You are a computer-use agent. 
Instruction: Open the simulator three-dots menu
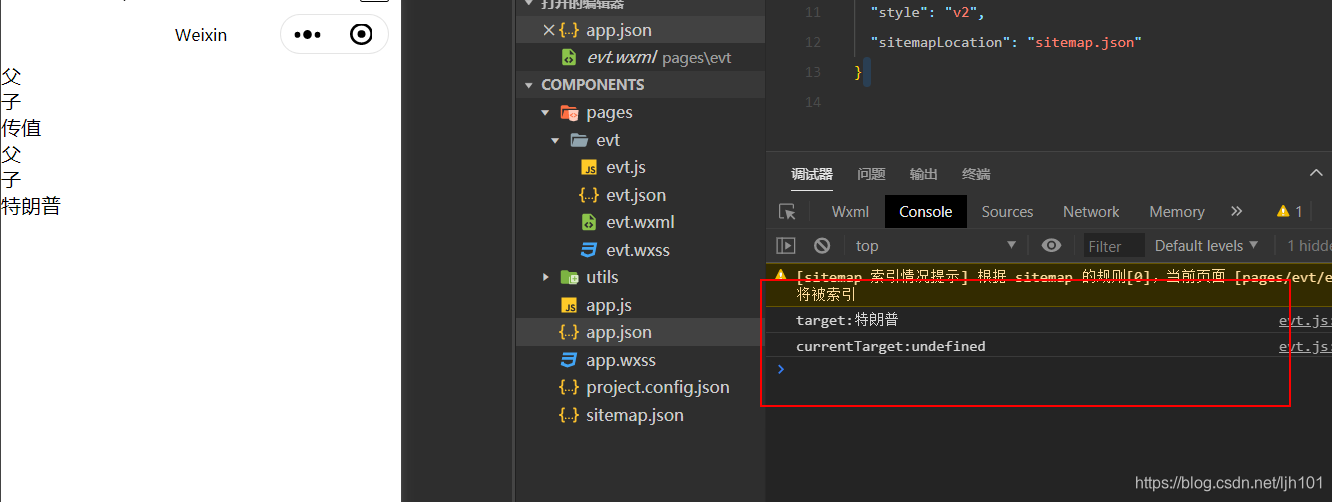tap(307, 35)
